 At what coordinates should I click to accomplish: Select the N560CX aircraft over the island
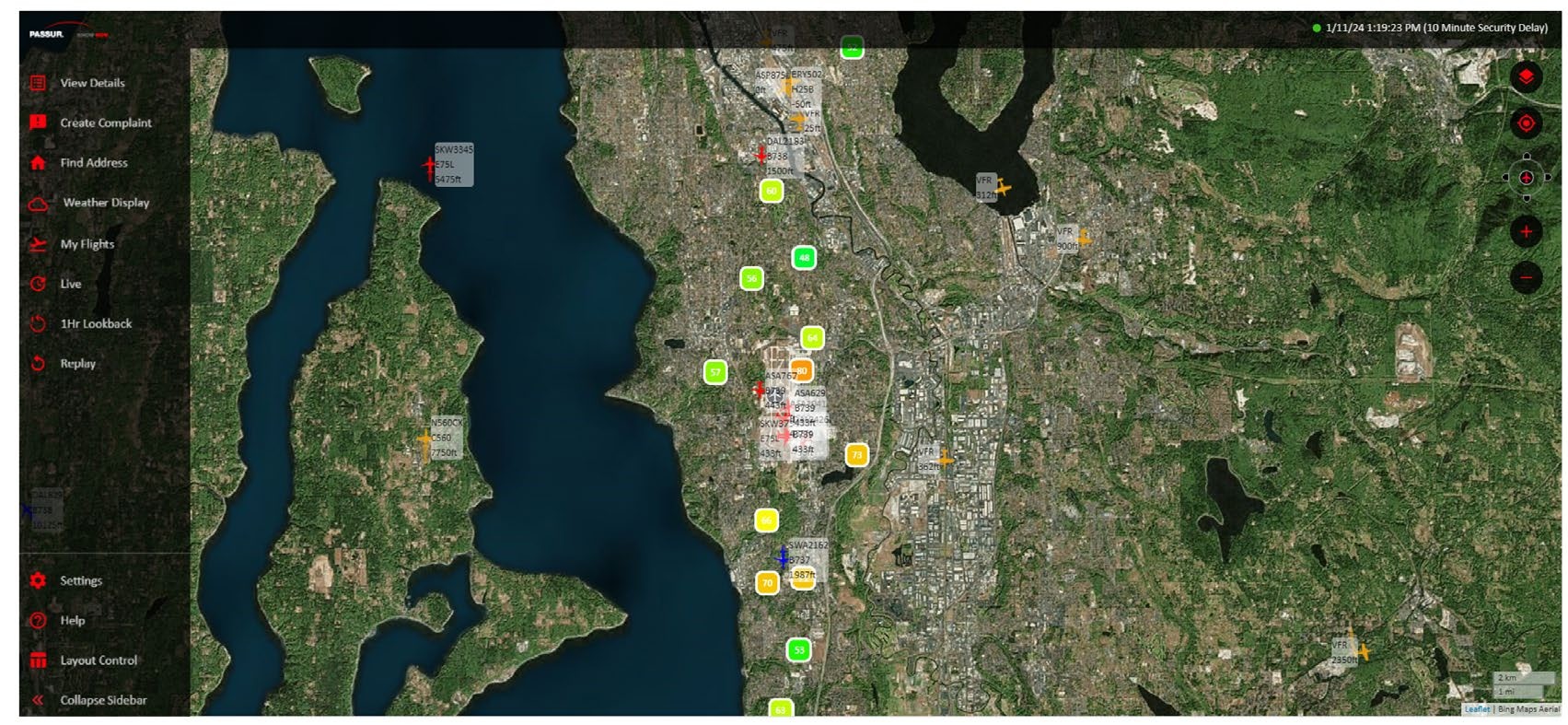point(424,439)
